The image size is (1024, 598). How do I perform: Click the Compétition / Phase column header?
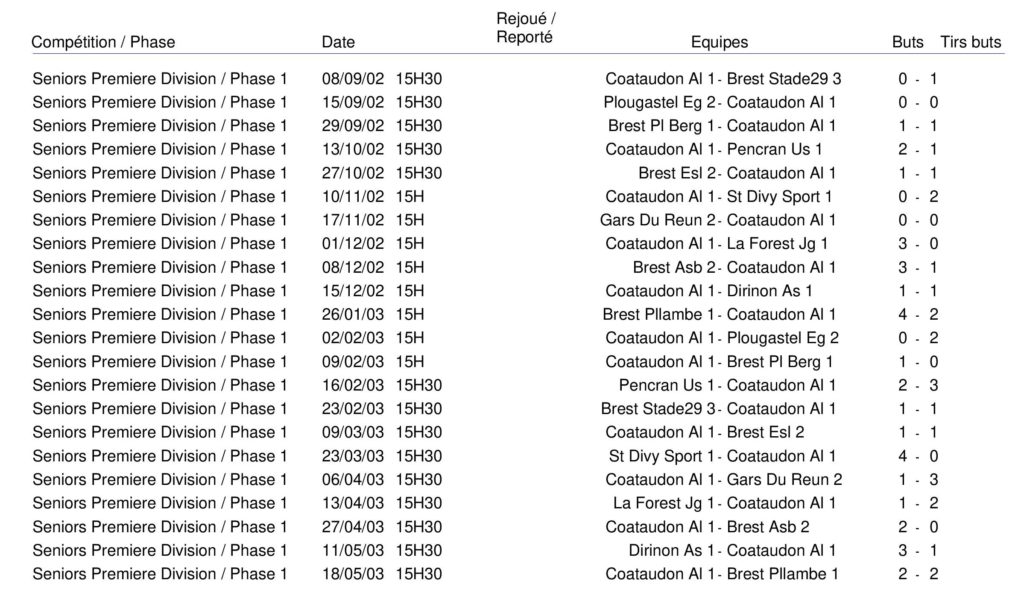[x=103, y=42]
